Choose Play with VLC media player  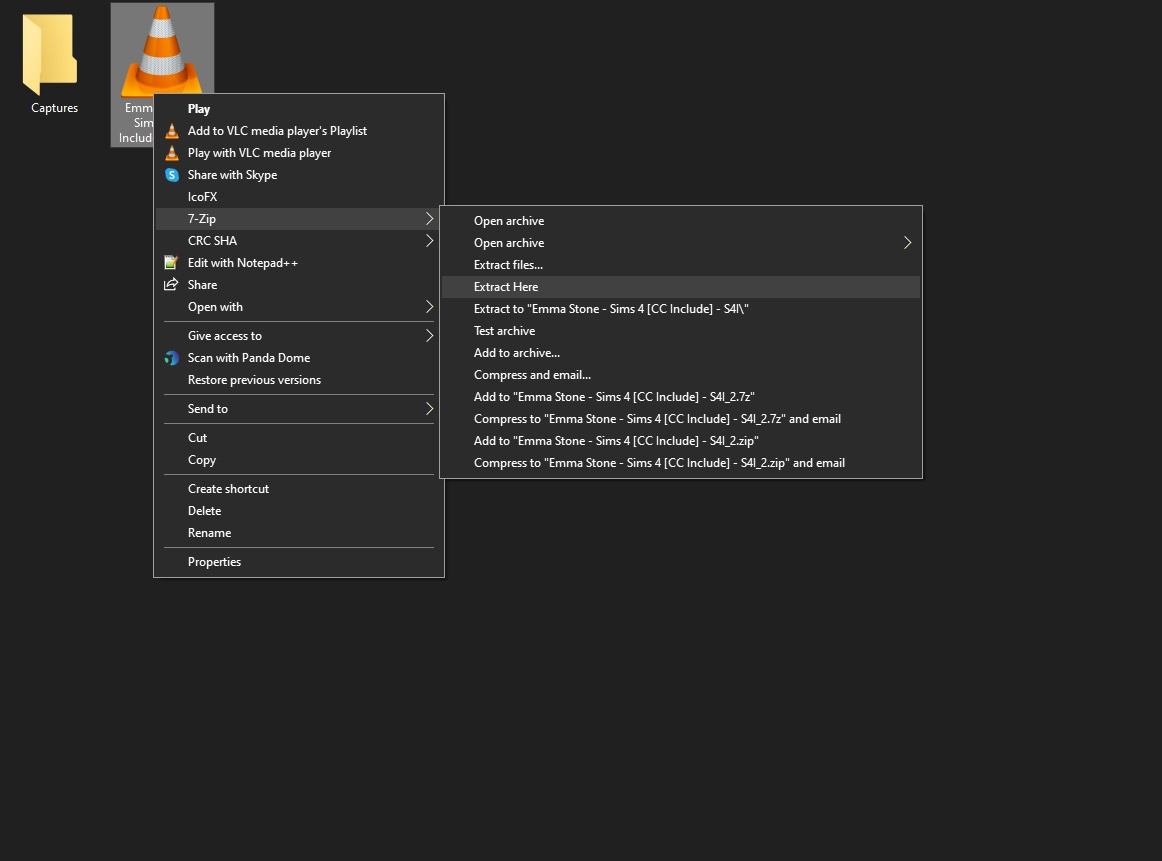[x=299, y=153]
